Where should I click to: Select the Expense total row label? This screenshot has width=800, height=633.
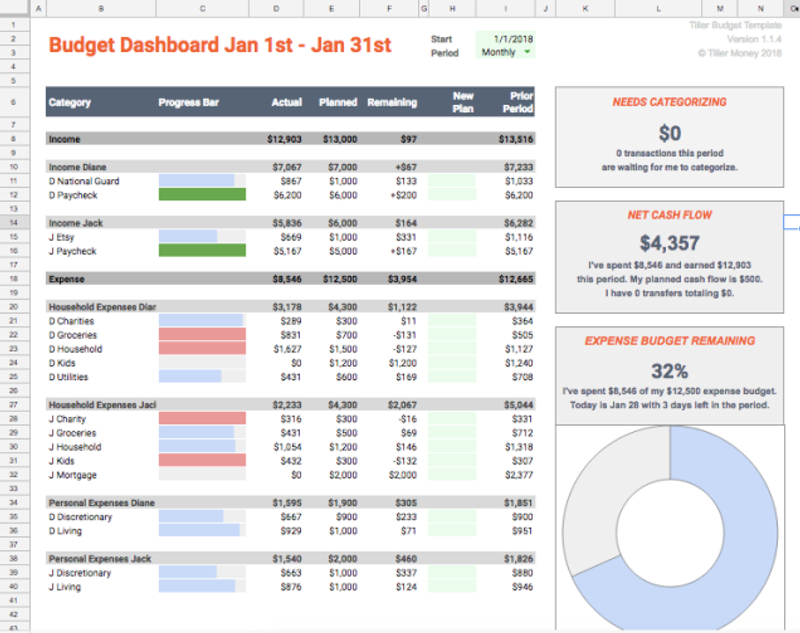tap(66, 279)
